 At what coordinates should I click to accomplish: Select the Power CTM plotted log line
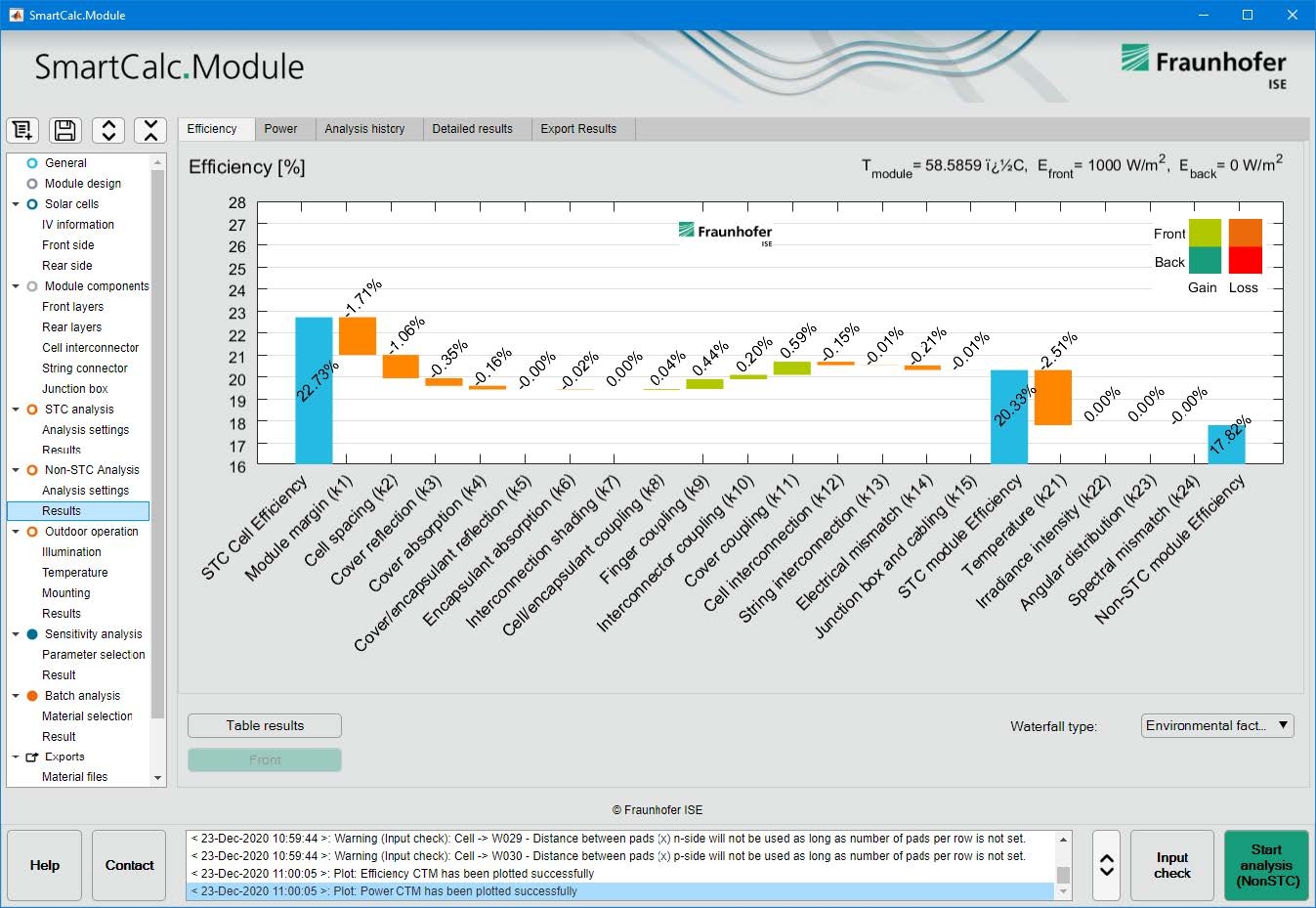[620, 891]
